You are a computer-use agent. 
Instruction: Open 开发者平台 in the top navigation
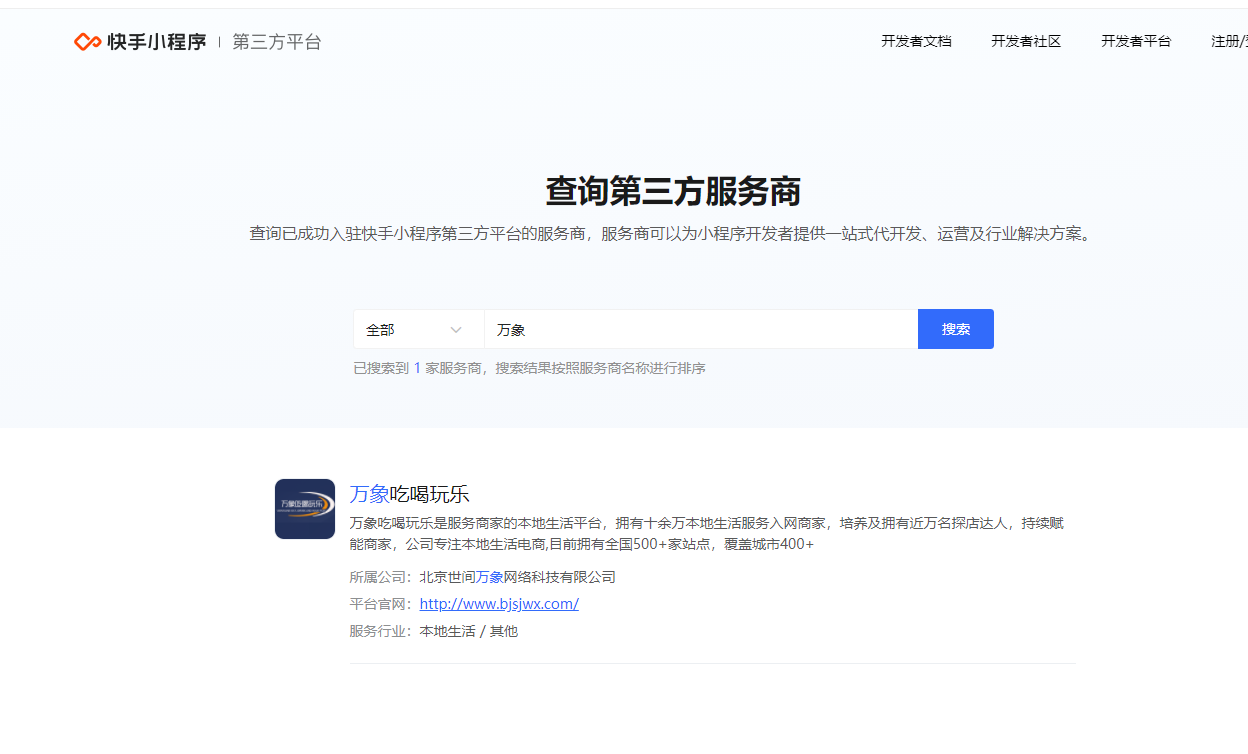(x=1136, y=41)
